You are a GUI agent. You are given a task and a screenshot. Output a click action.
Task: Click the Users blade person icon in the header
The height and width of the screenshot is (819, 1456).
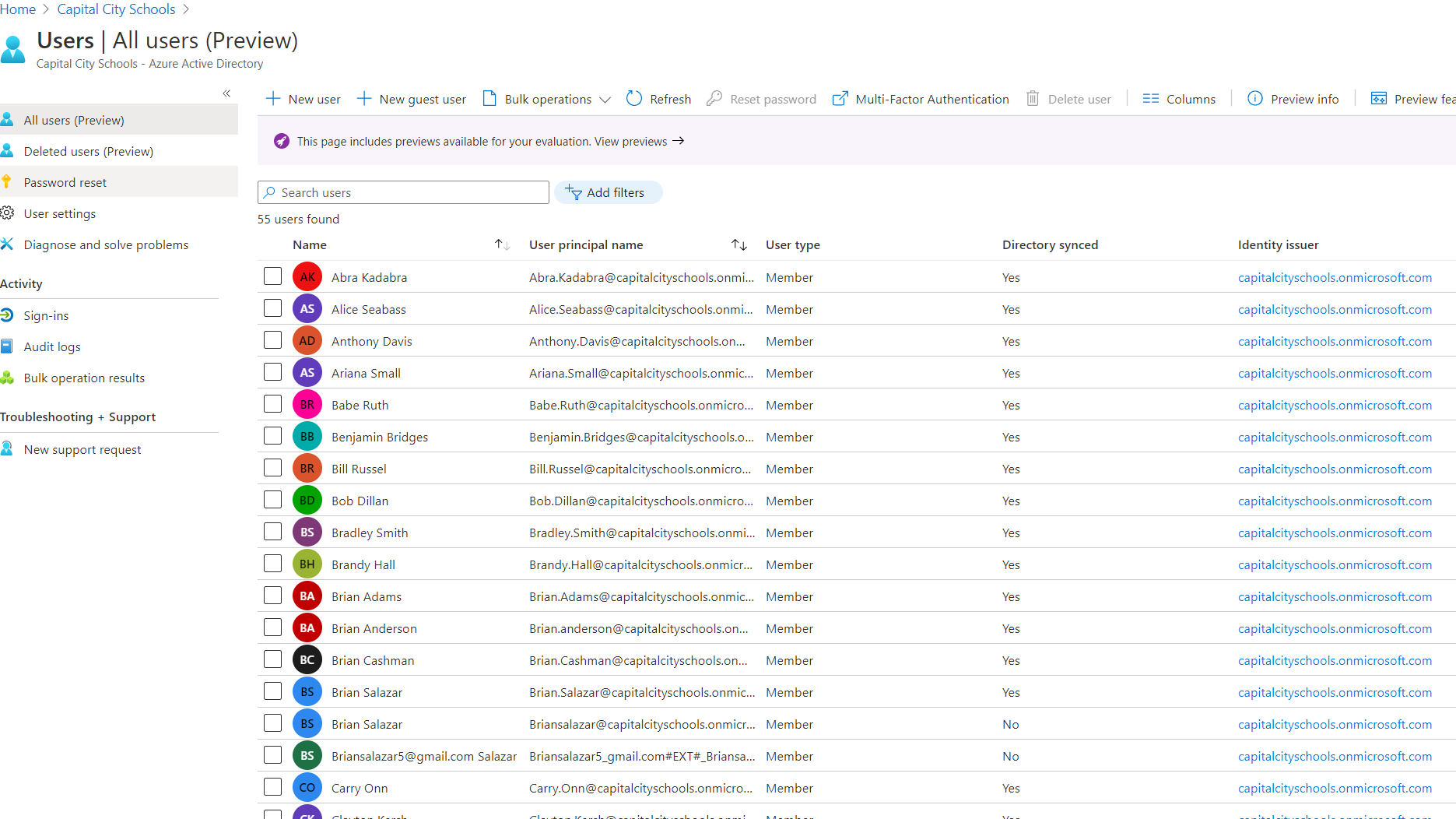pyautogui.click(x=12, y=49)
